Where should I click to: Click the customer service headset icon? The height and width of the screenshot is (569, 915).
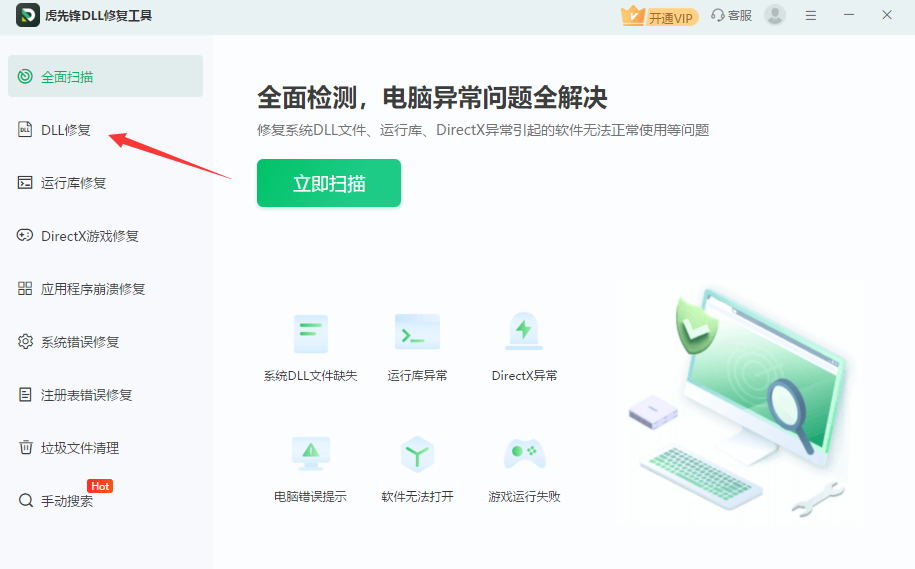coord(718,15)
